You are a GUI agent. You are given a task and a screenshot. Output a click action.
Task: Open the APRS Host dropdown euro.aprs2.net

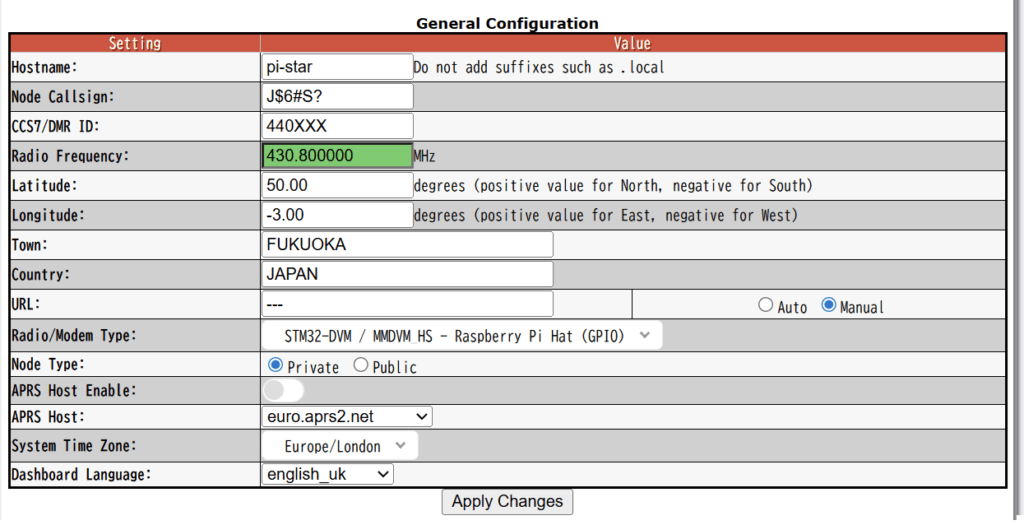pos(347,417)
